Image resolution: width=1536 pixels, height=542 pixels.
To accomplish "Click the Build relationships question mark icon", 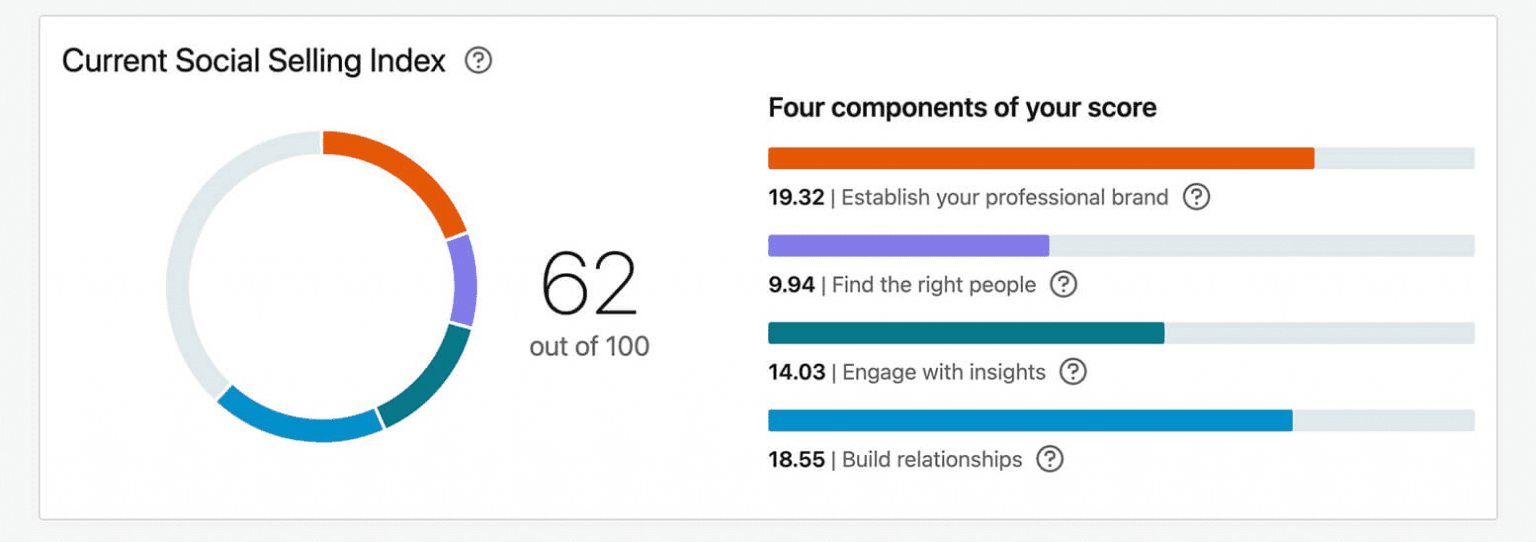I will 1049,459.
